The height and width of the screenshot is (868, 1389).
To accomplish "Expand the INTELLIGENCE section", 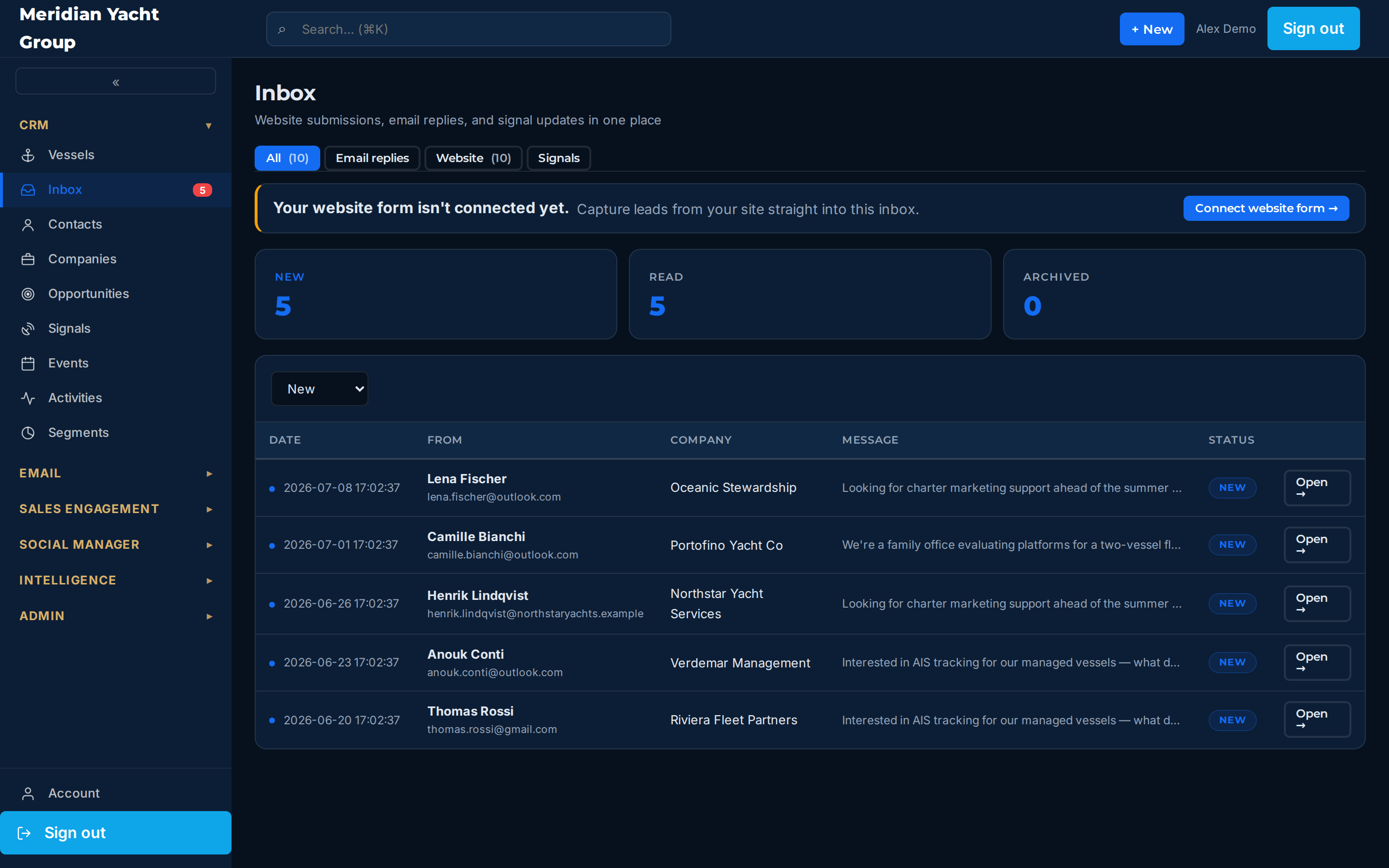I will point(115,580).
